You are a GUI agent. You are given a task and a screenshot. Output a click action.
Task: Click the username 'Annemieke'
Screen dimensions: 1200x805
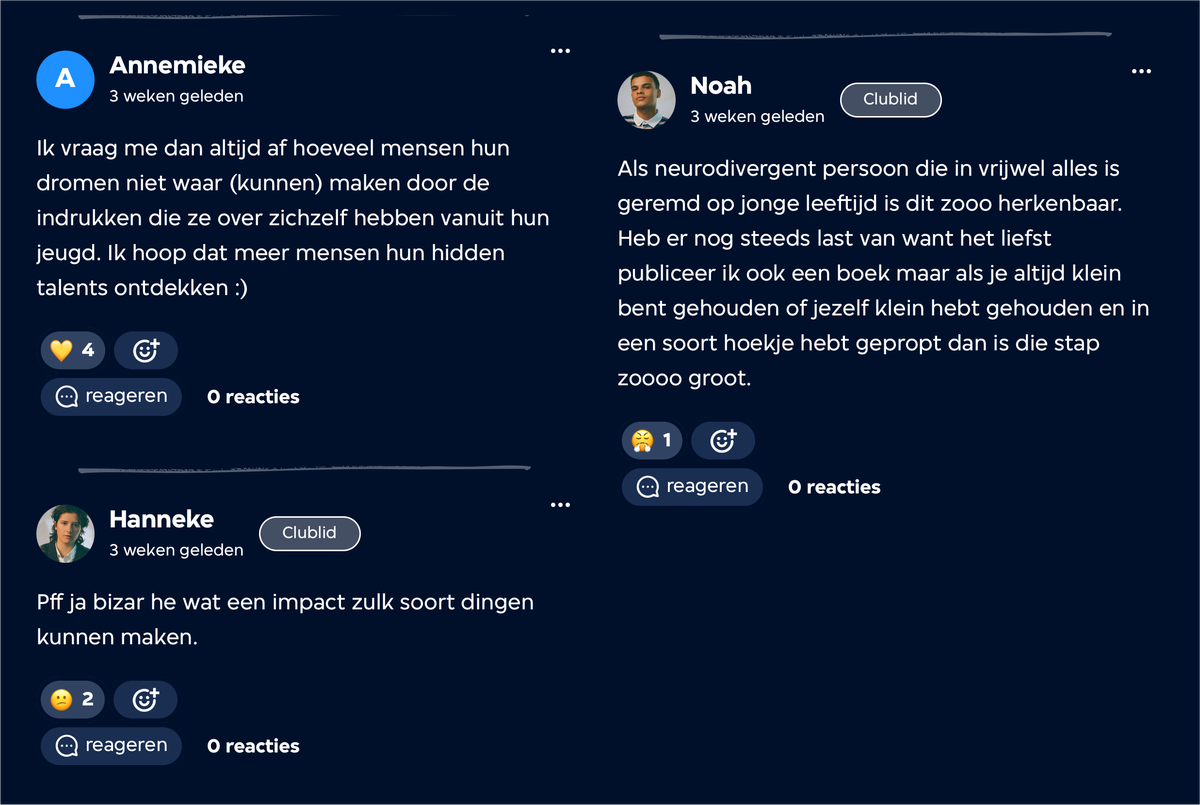[x=177, y=65]
